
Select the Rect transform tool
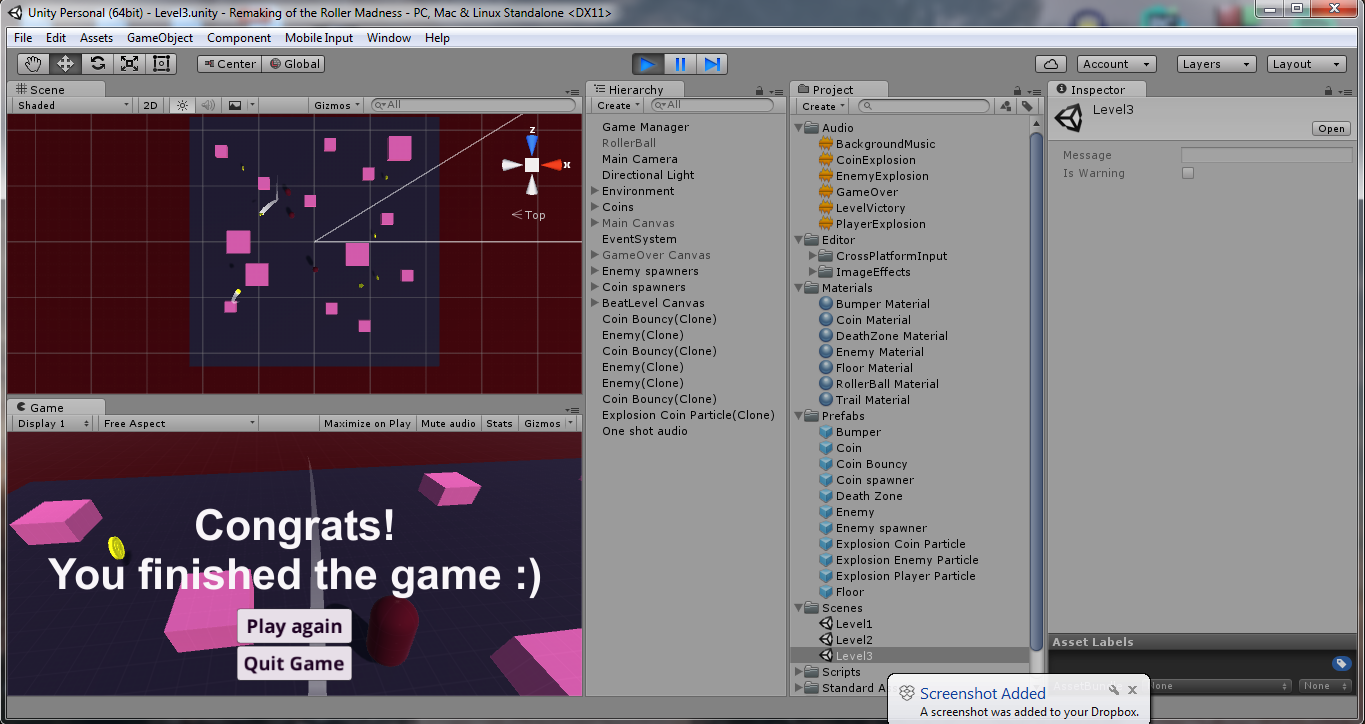pyautogui.click(x=161, y=64)
